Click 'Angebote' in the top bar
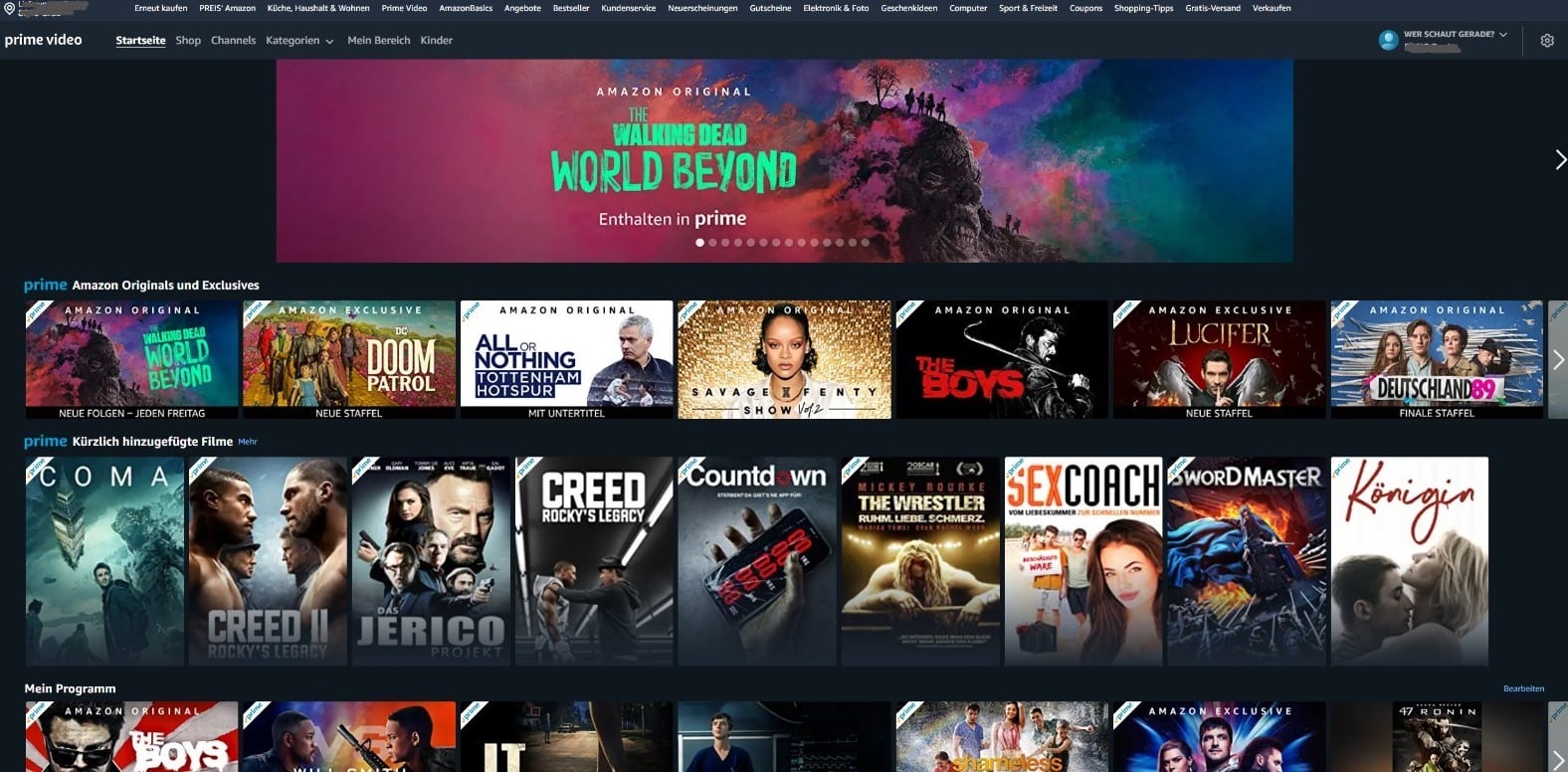This screenshot has width=1568, height=772. tap(522, 8)
